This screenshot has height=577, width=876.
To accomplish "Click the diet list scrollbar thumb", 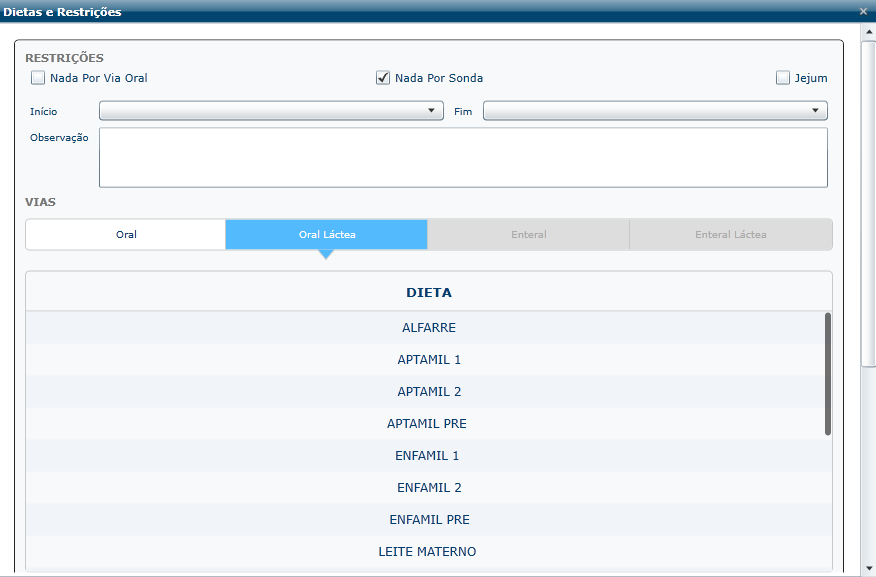I will pyautogui.click(x=828, y=374).
